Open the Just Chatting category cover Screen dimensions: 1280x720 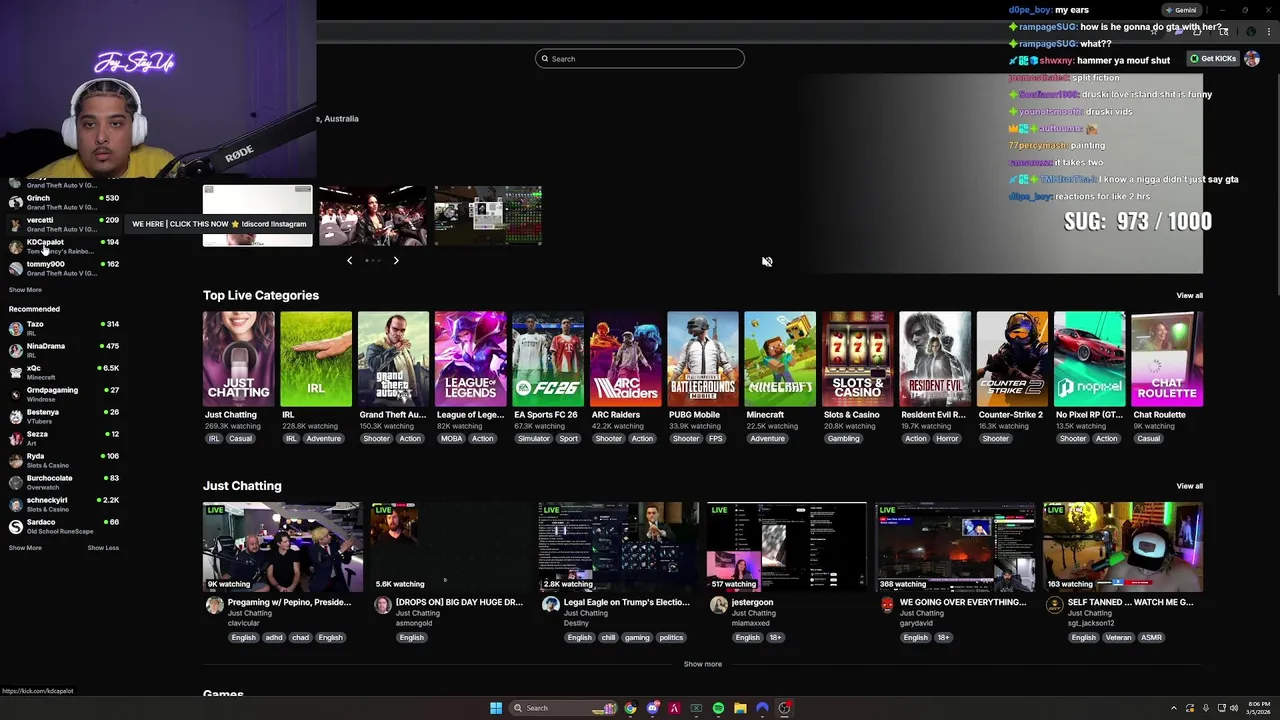click(x=238, y=359)
